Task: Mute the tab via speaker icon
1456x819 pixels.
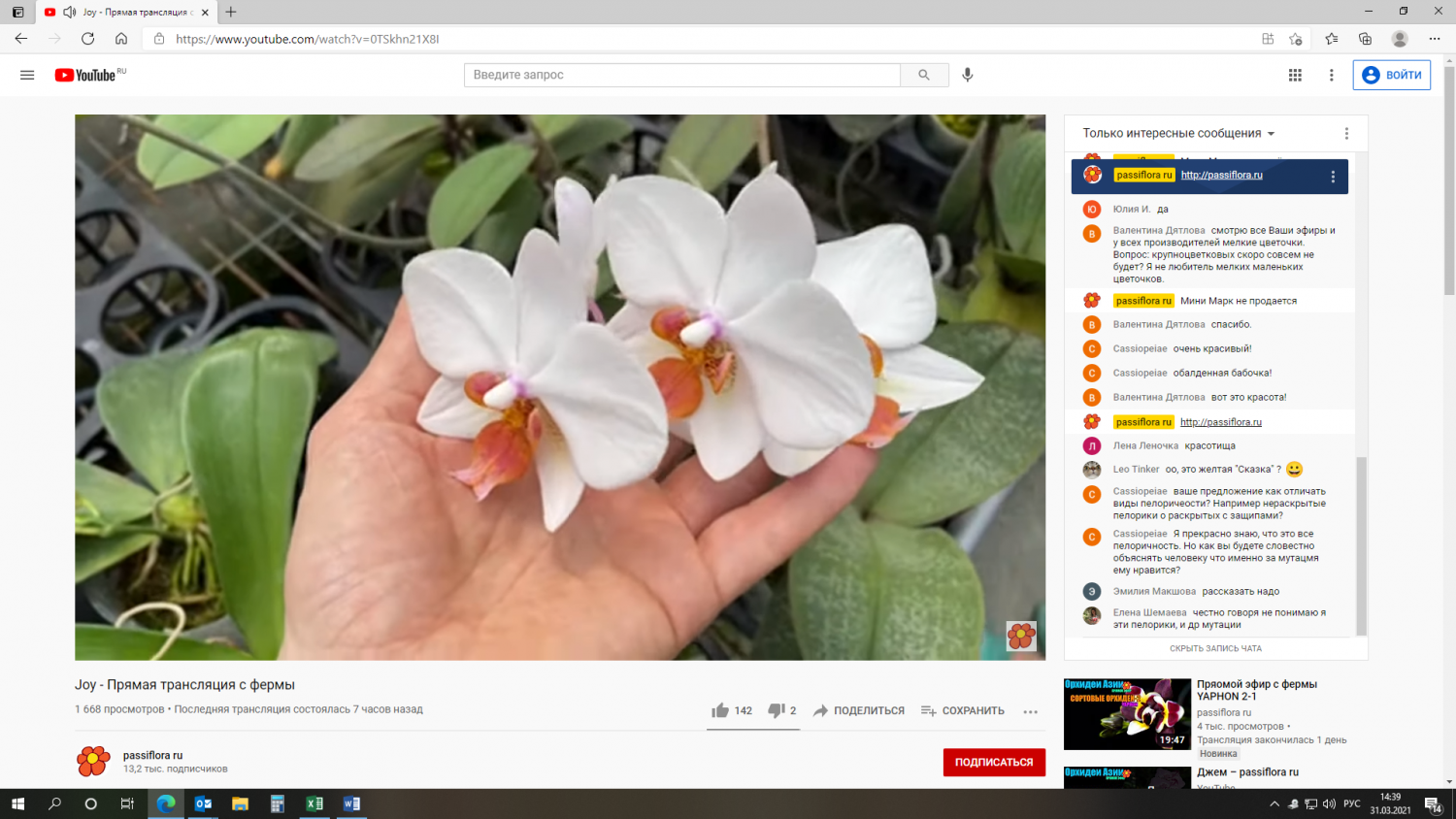Action: click(x=70, y=13)
